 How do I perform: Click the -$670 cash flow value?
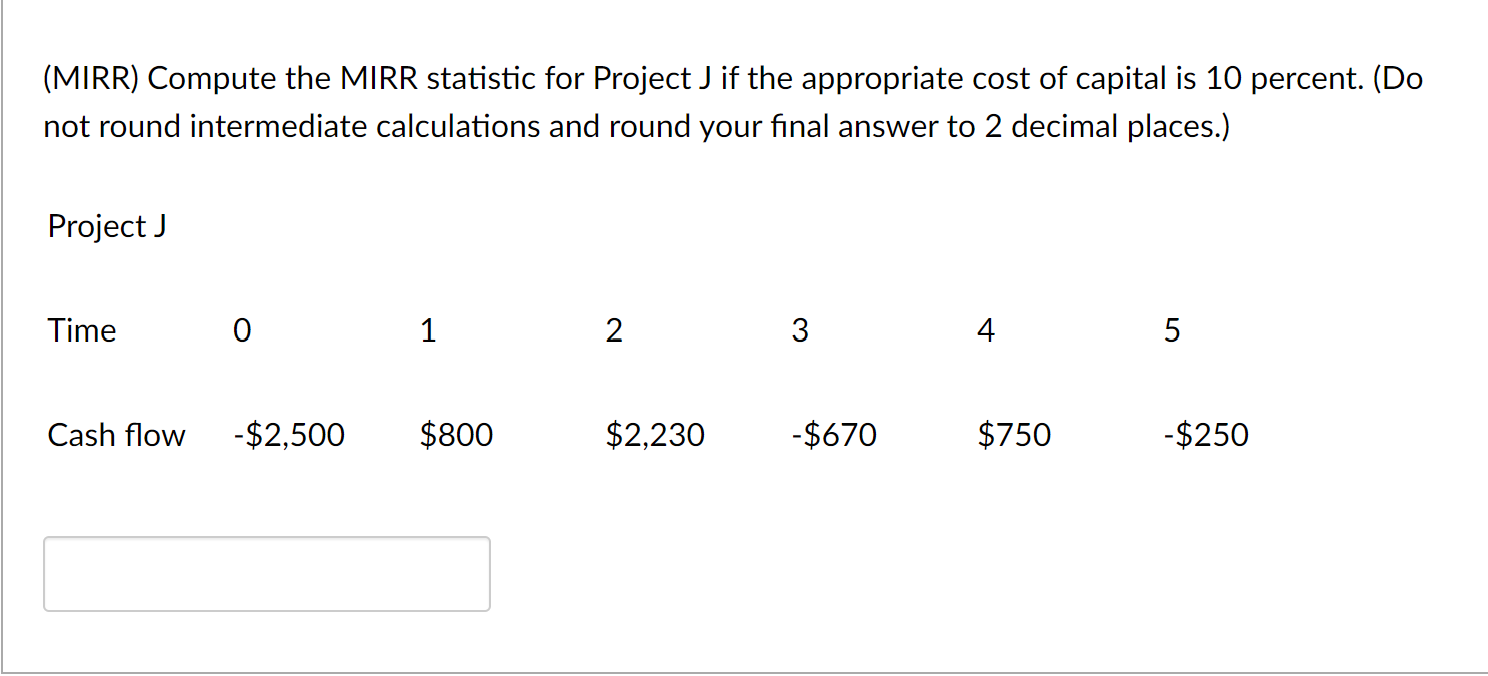click(832, 435)
